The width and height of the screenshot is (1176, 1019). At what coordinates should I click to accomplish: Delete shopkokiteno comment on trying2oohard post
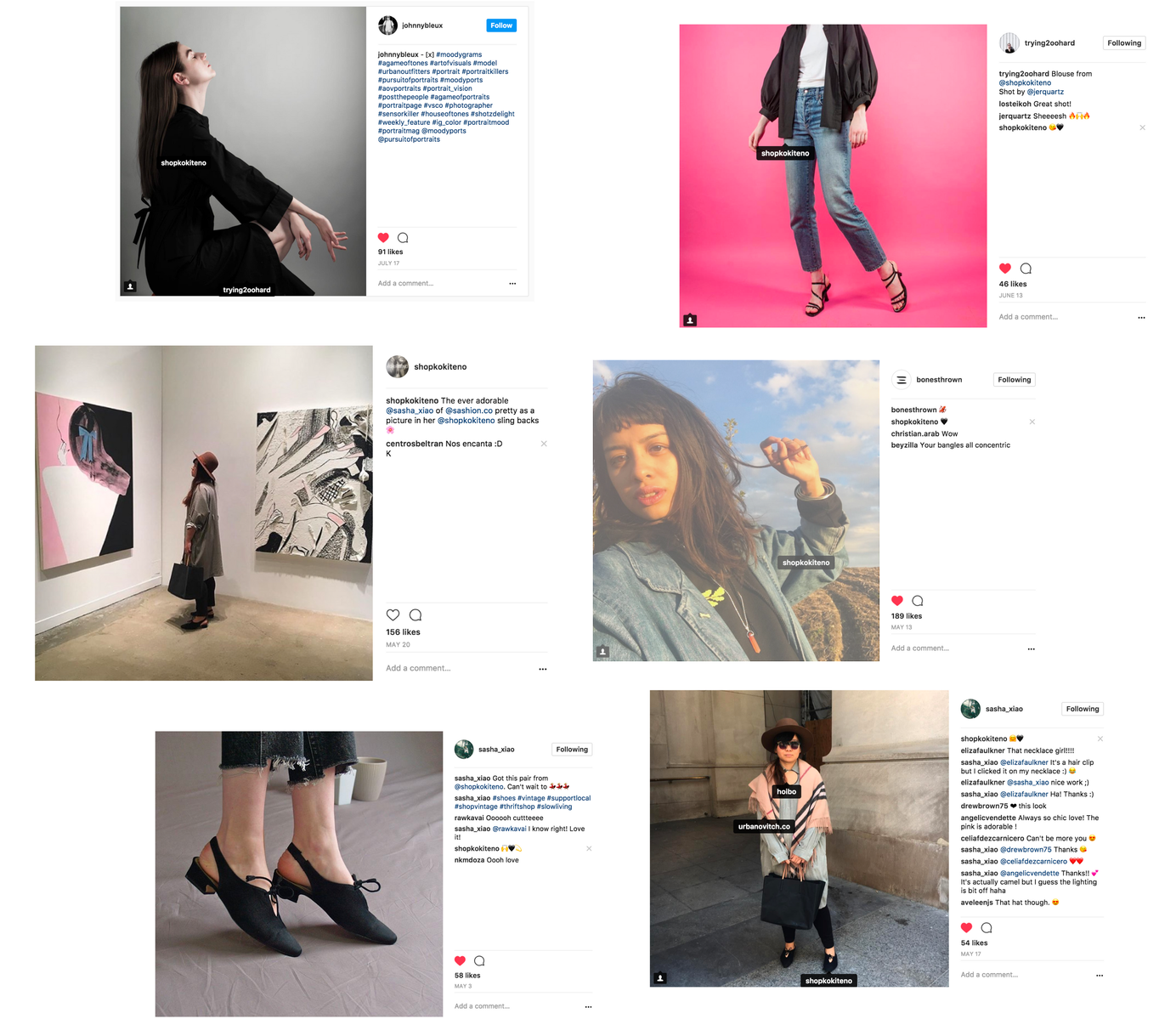pos(1142,127)
